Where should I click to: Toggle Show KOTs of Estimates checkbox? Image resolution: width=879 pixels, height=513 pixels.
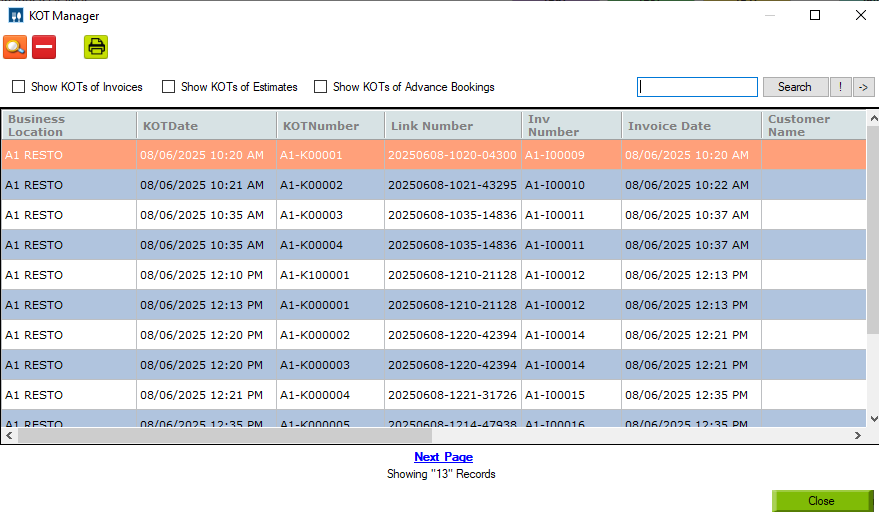point(168,87)
